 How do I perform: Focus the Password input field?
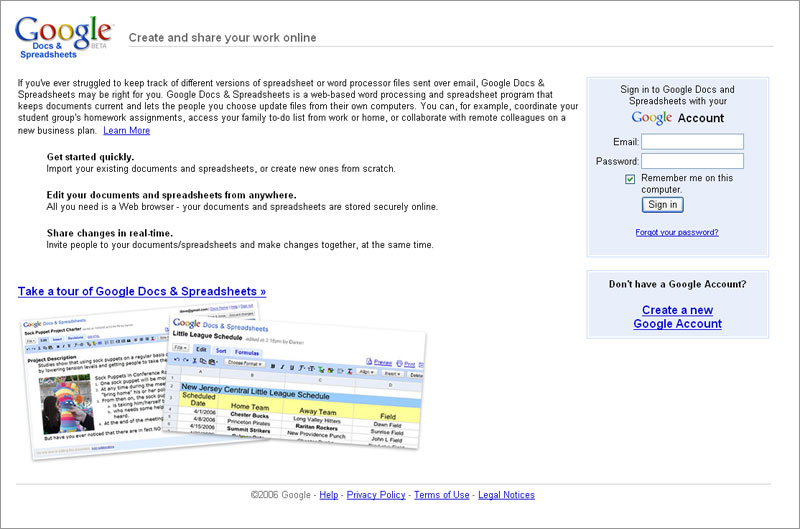click(x=692, y=161)
